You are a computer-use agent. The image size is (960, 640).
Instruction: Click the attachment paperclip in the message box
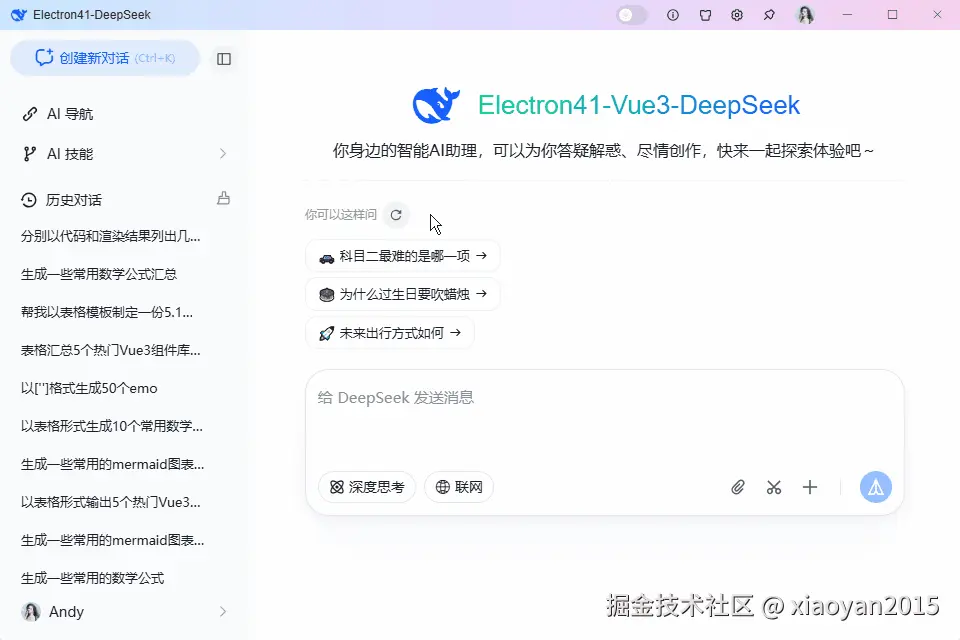coord(738,487)
